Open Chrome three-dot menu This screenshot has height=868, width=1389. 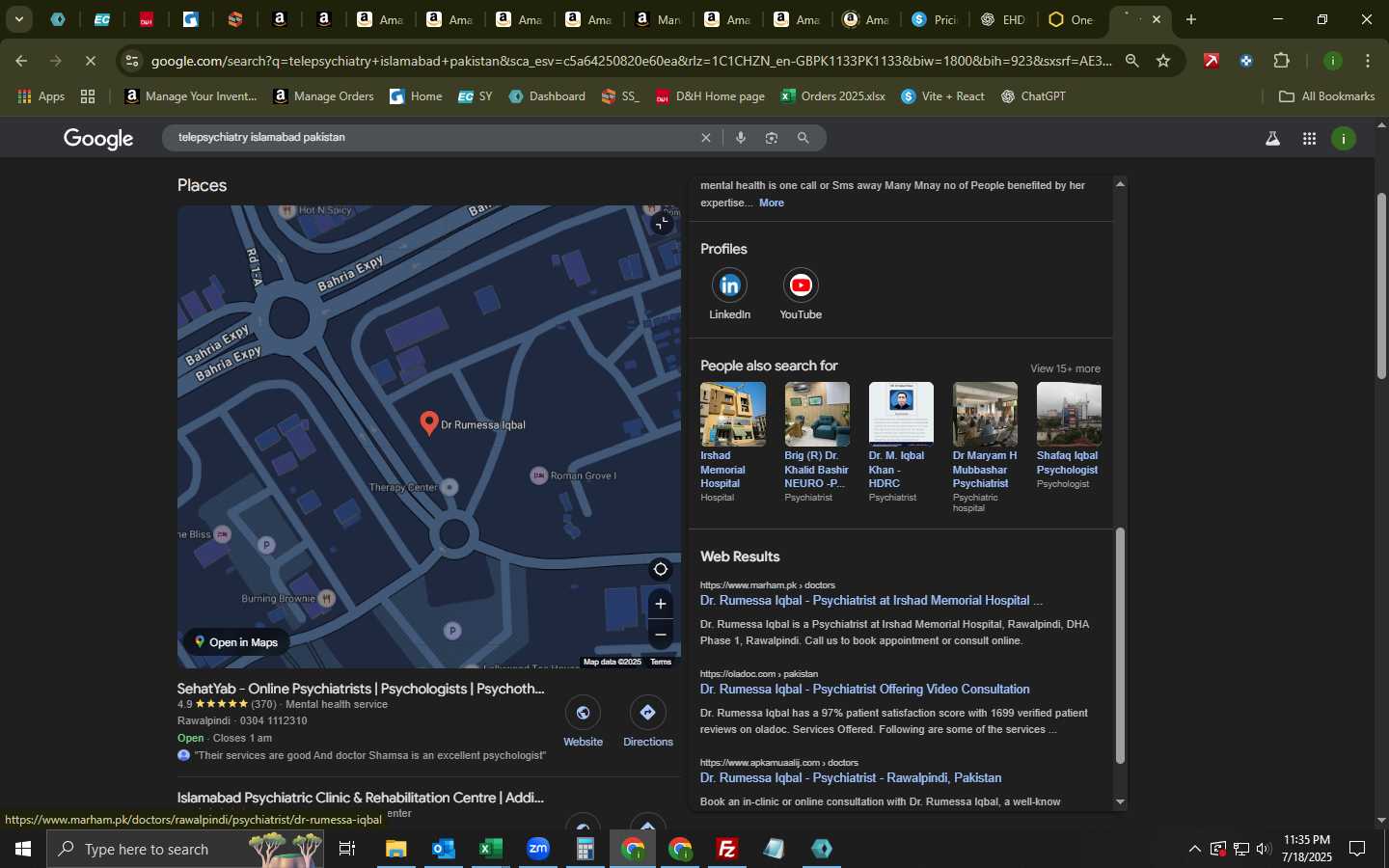click(x=1368, y=61)
